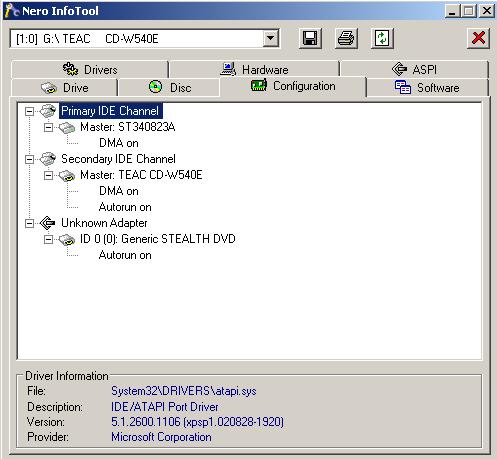Screen dimensions: 497x459
Task: Switch to the ASPI tab
Action: (x=414, y=70)
